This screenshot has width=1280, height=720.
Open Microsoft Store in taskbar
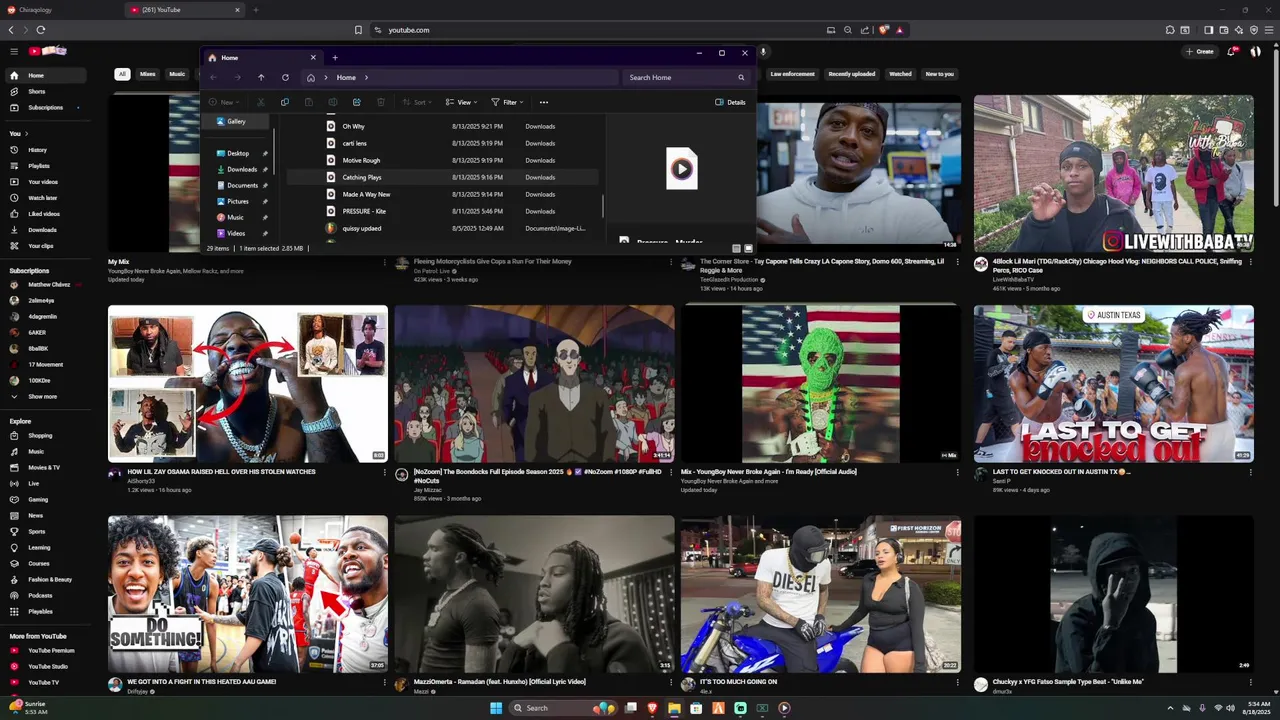tap(696, 708)
